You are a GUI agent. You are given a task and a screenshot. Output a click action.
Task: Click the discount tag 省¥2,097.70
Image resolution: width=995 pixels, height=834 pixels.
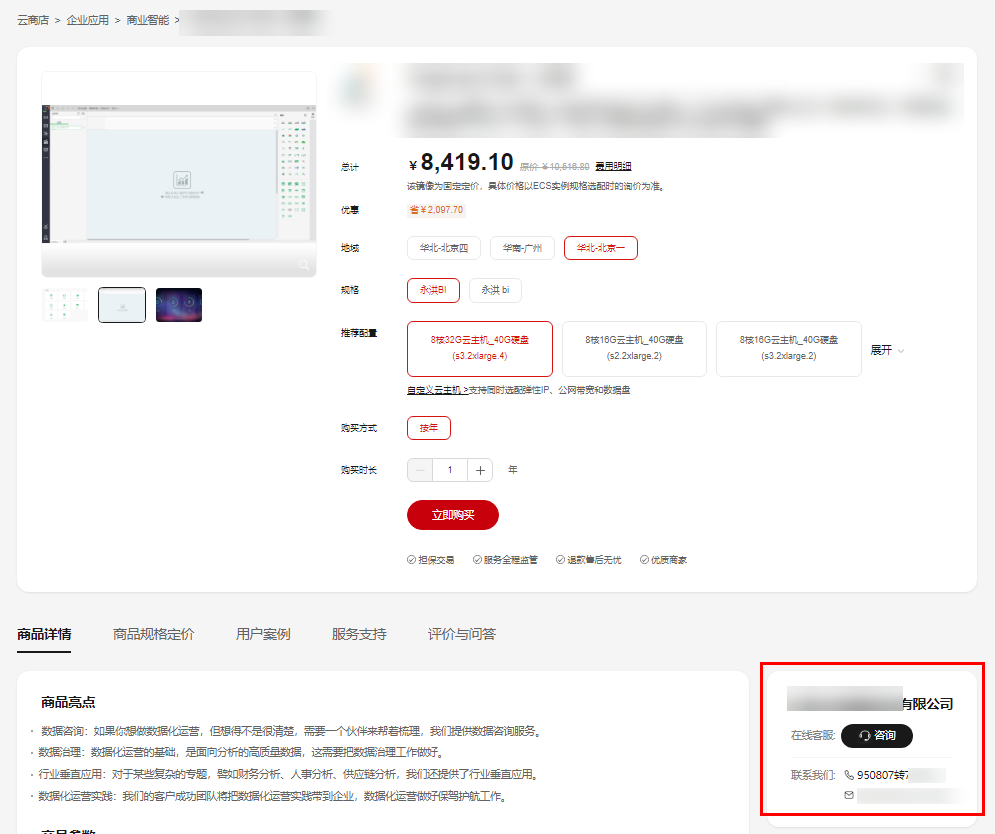tap(436, 210)
